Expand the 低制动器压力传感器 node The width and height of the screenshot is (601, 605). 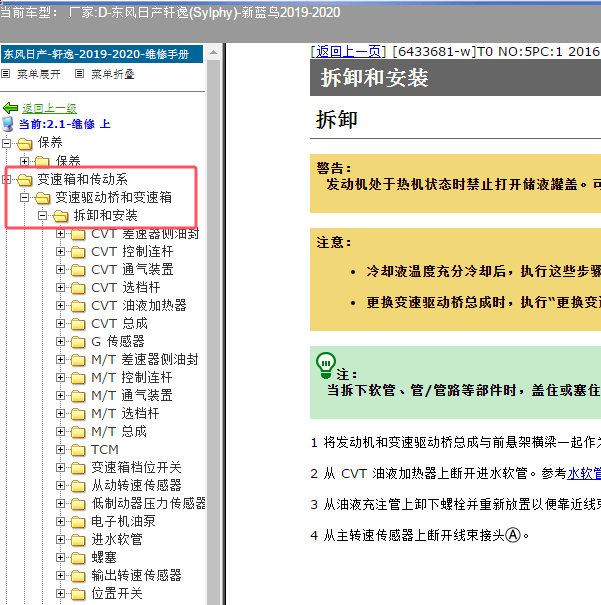(60, 504)
